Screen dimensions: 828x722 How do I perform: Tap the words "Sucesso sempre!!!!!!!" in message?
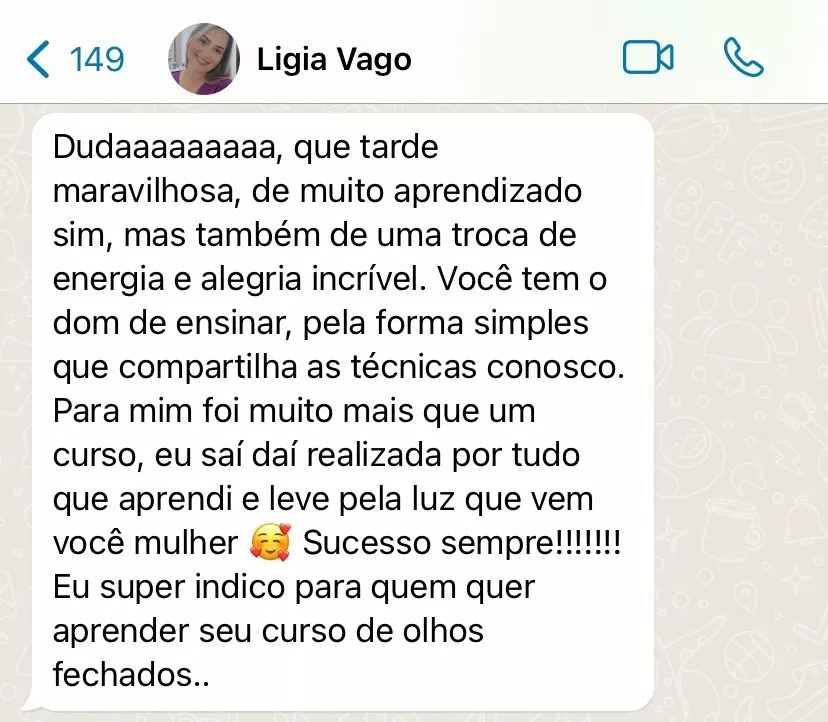462,542
